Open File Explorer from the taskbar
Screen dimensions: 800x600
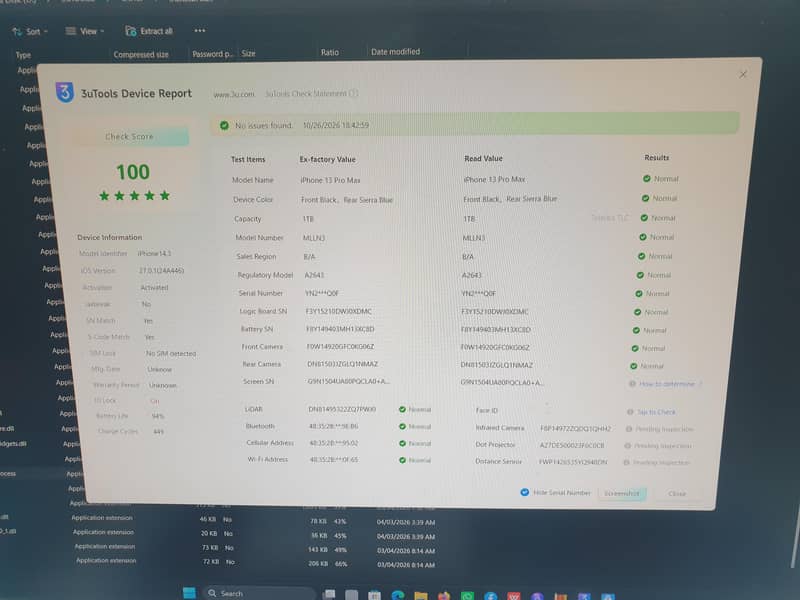[421, 595]
